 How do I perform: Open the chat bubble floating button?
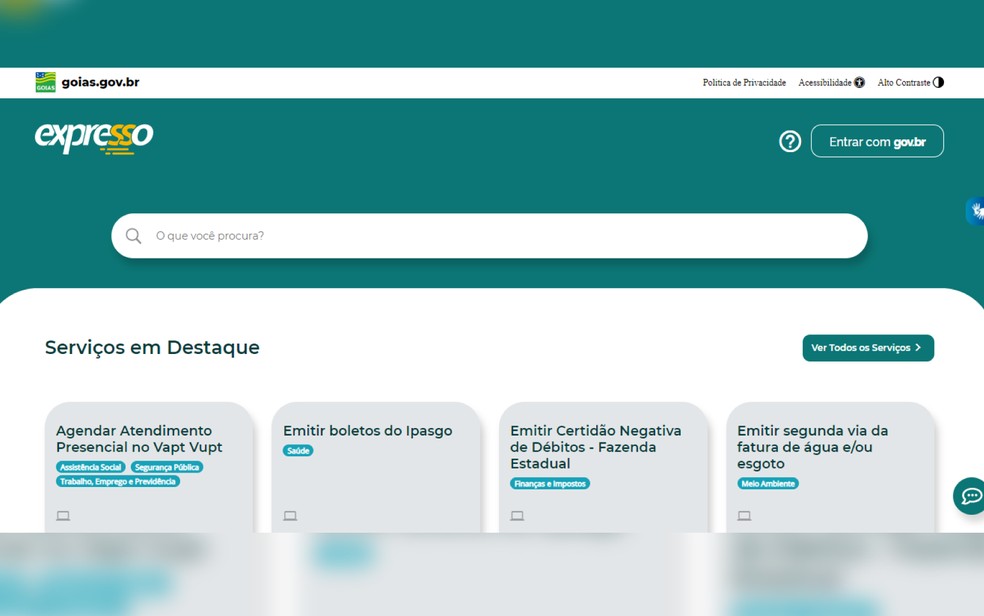(970, 496)
